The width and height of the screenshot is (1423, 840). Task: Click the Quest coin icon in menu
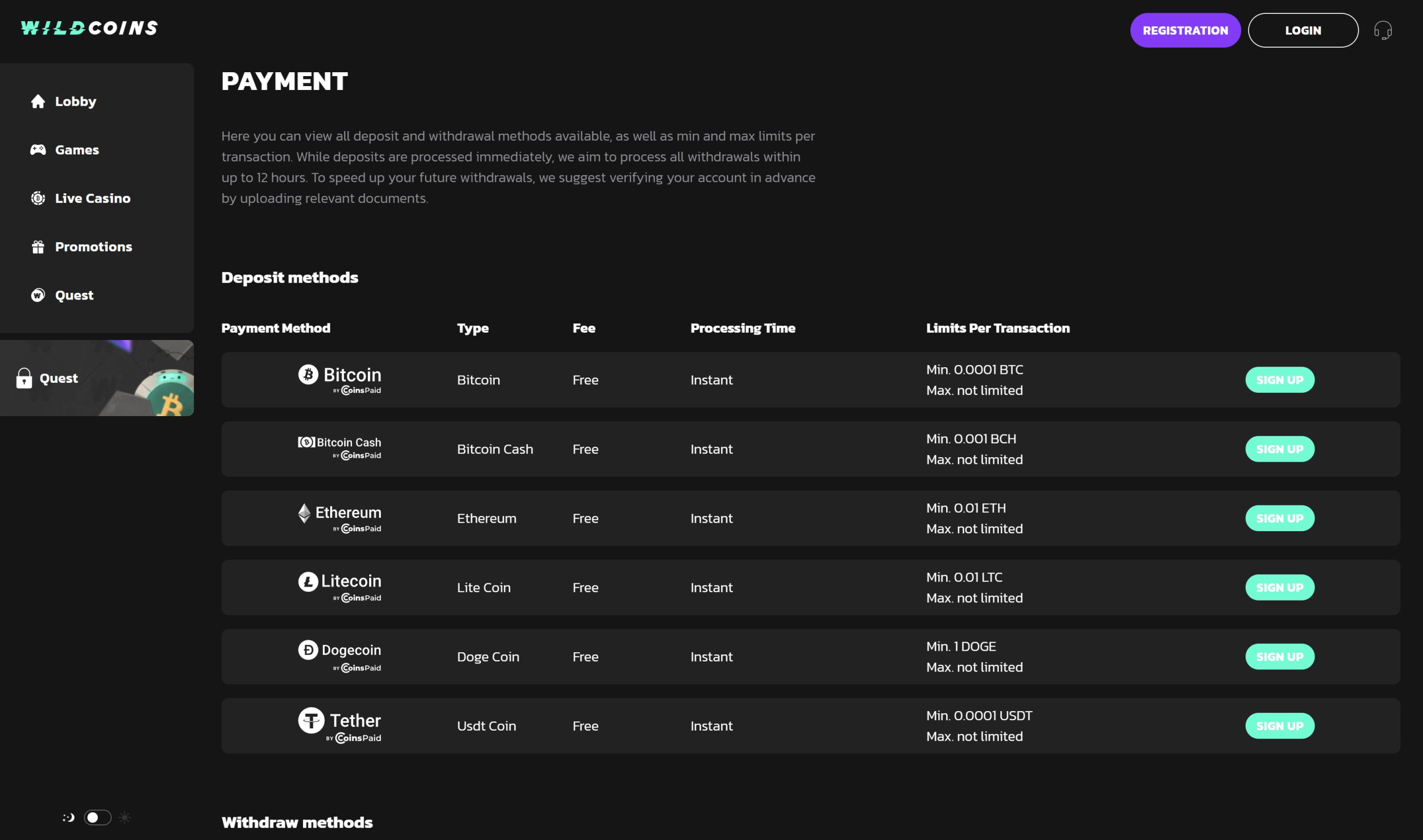(x=38, y=296)
